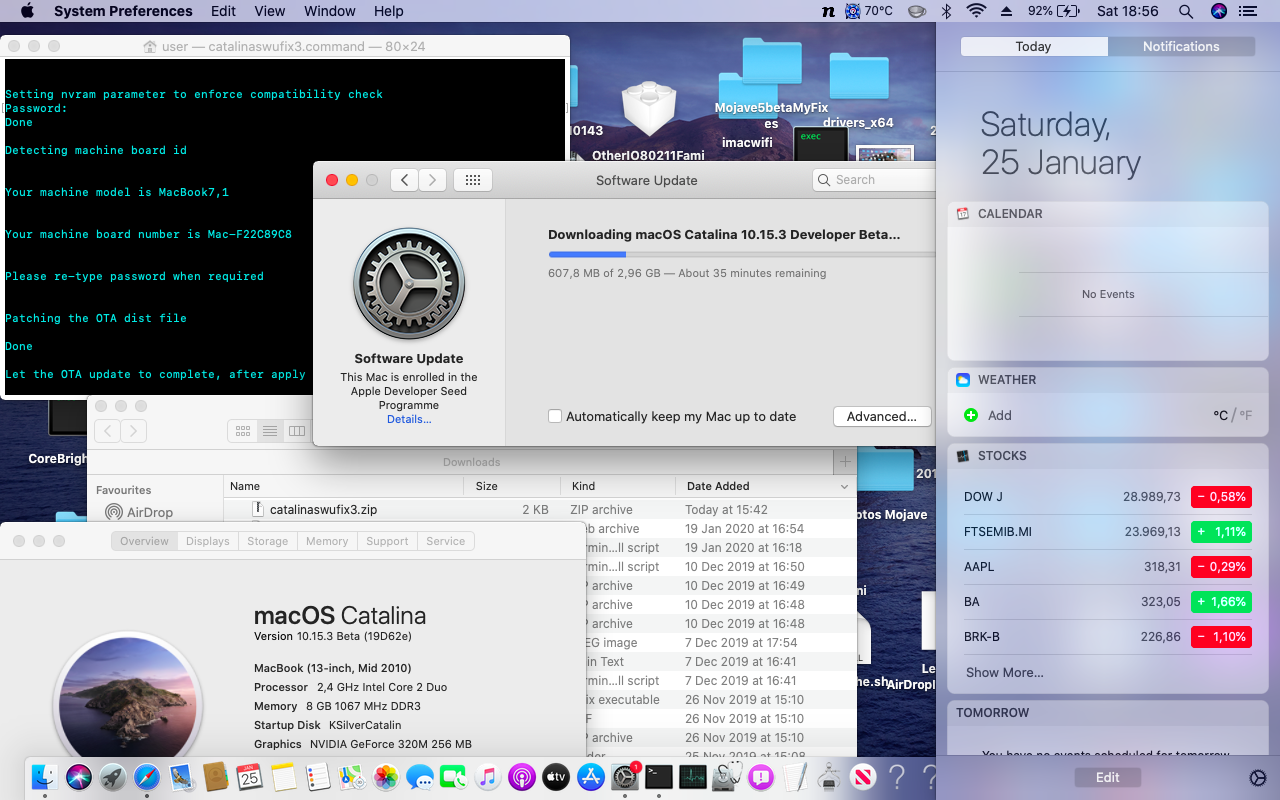Viewport: 1280px width, 800px height.
Task: Open the Details... link for seed programme
Action: pyautogui.click(x=409, y=419)
